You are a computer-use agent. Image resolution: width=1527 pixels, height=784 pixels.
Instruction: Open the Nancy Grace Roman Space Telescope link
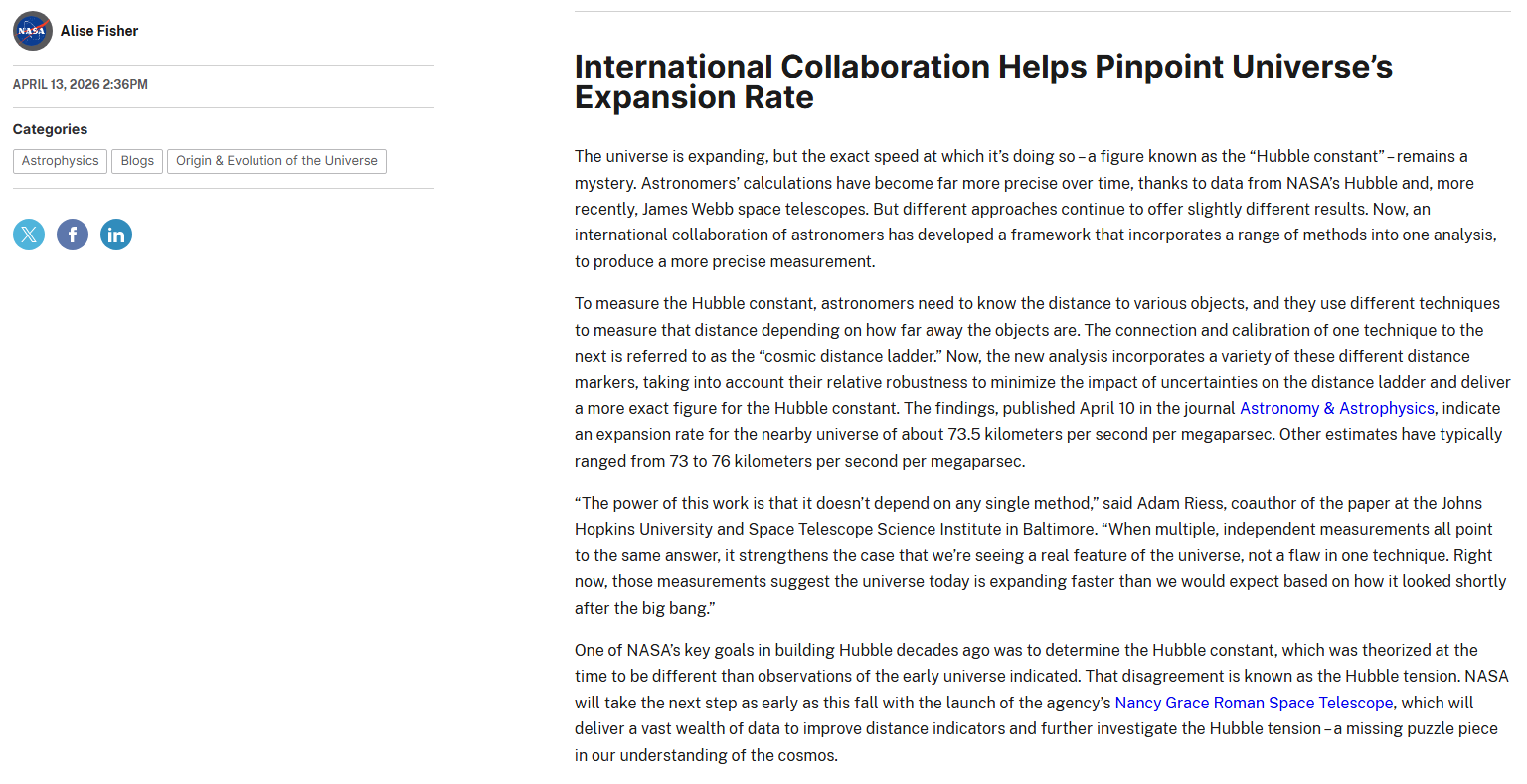tap(1254, 703)
